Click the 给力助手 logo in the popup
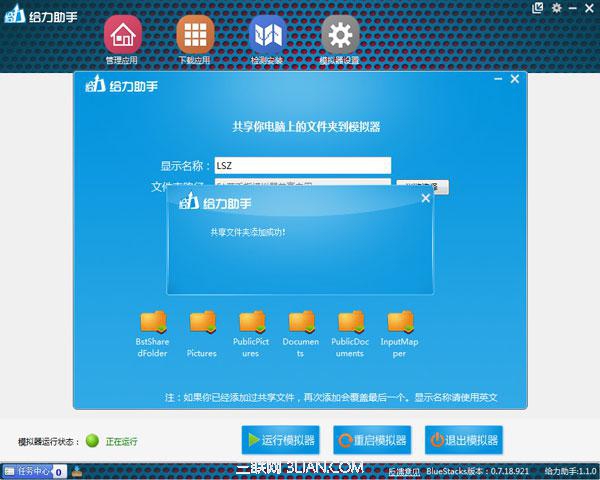The height and width of the screenshot is (480, 600). pos(215,201)
